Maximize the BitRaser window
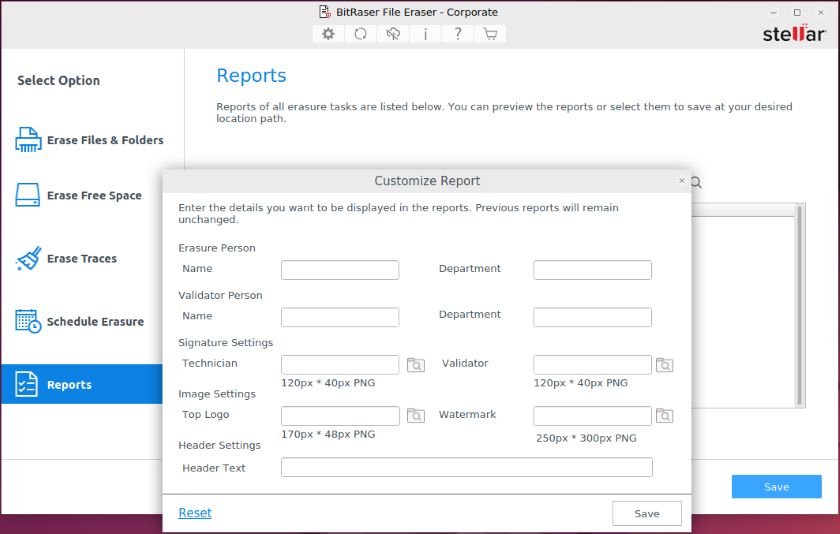 pyautogui.click(x=797, y=12)
